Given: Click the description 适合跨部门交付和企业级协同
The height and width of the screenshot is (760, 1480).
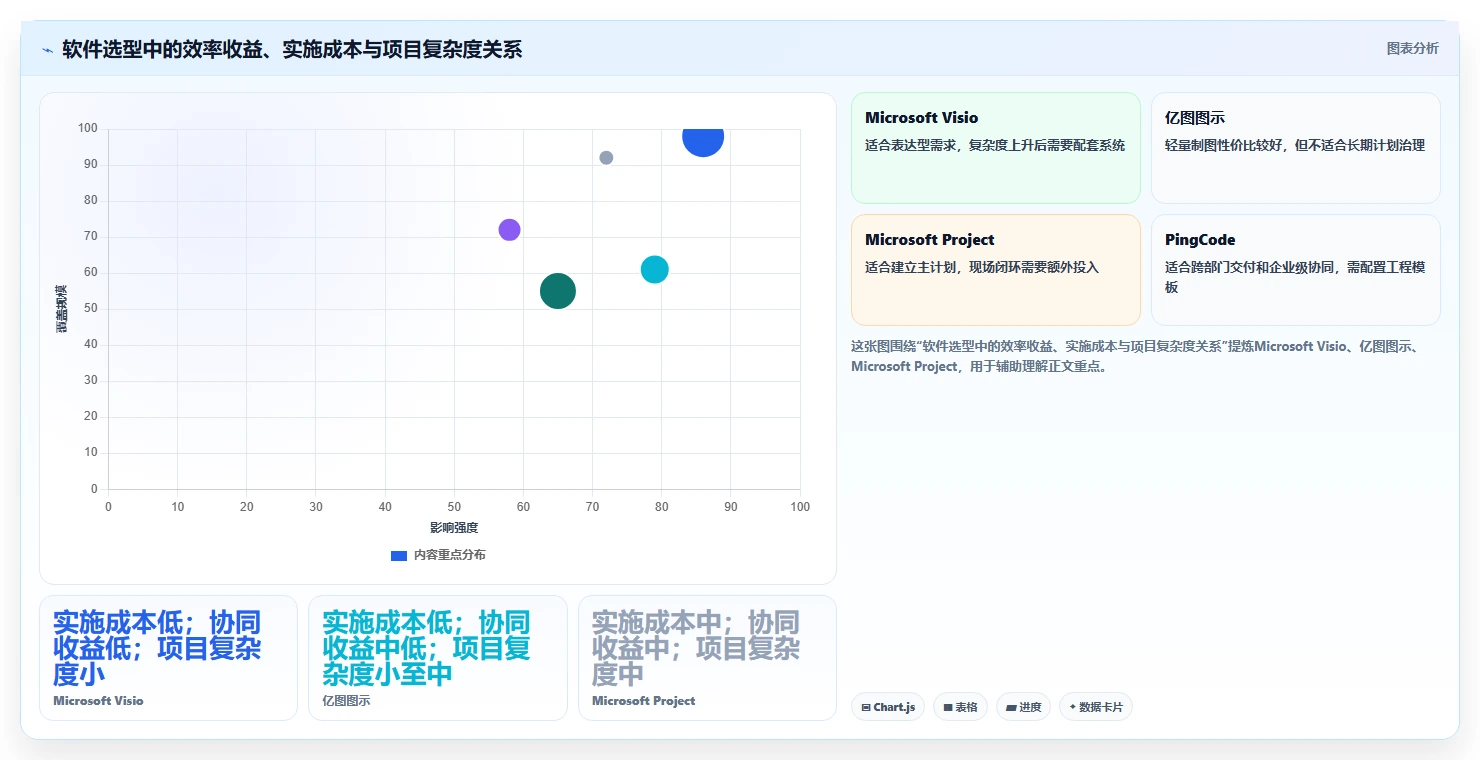Looking at the screenshot, I should [1295, 277].
